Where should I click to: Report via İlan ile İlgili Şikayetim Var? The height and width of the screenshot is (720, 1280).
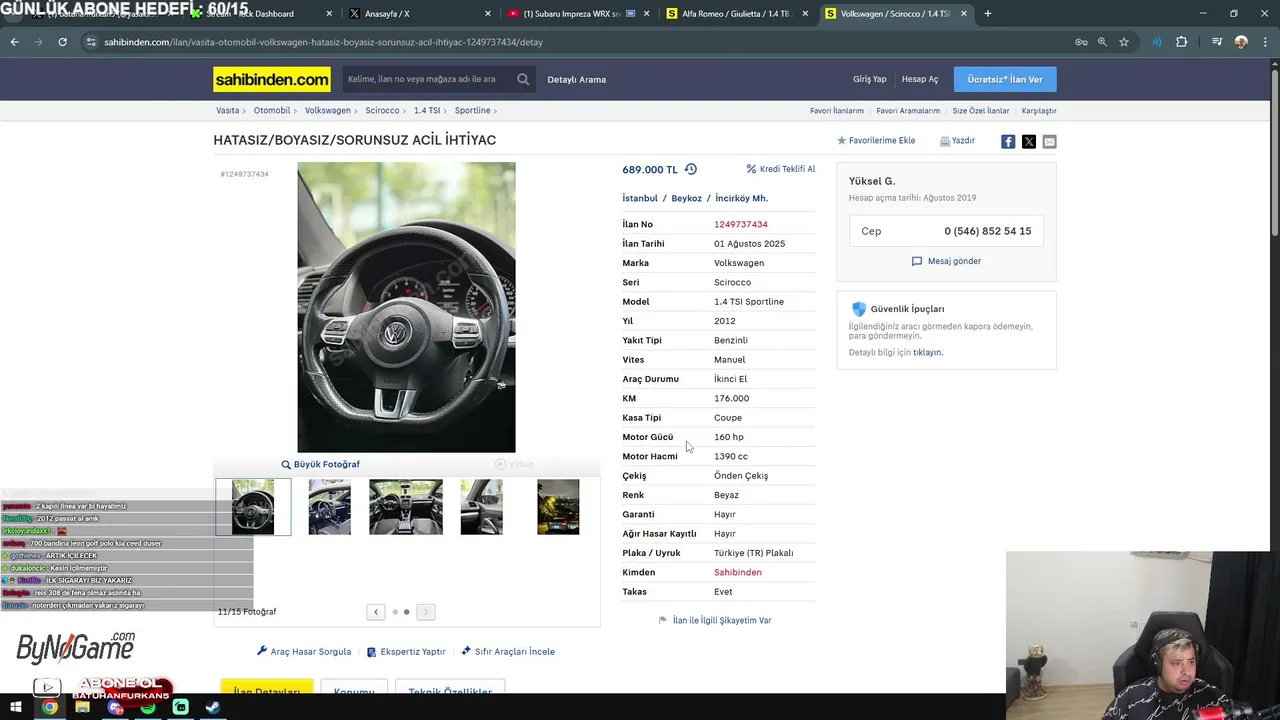tap(715, 620)
